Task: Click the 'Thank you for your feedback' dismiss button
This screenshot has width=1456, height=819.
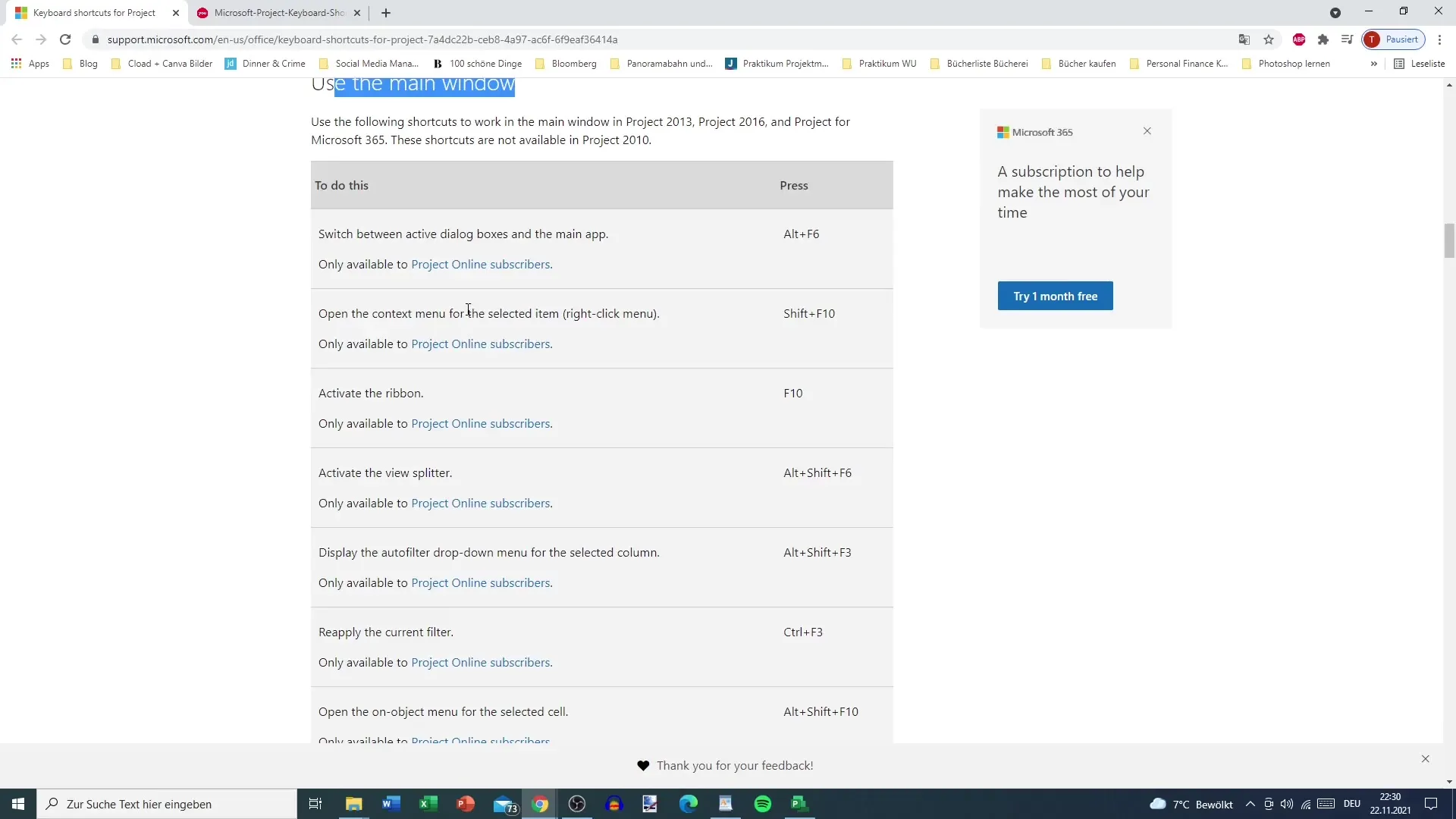Action: [x=1426, y=759]
